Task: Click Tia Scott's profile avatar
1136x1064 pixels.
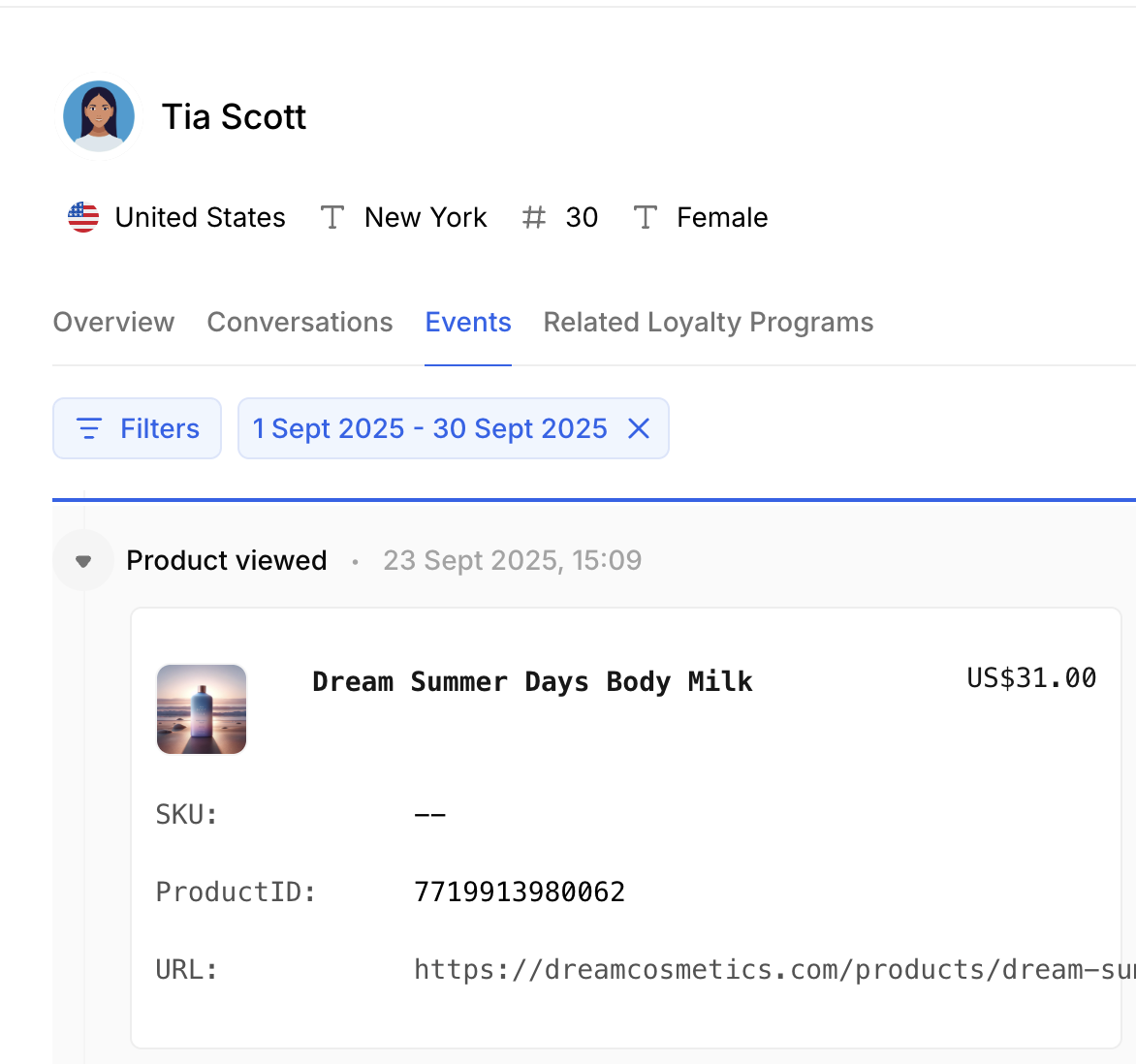Action: click(99, 116)
